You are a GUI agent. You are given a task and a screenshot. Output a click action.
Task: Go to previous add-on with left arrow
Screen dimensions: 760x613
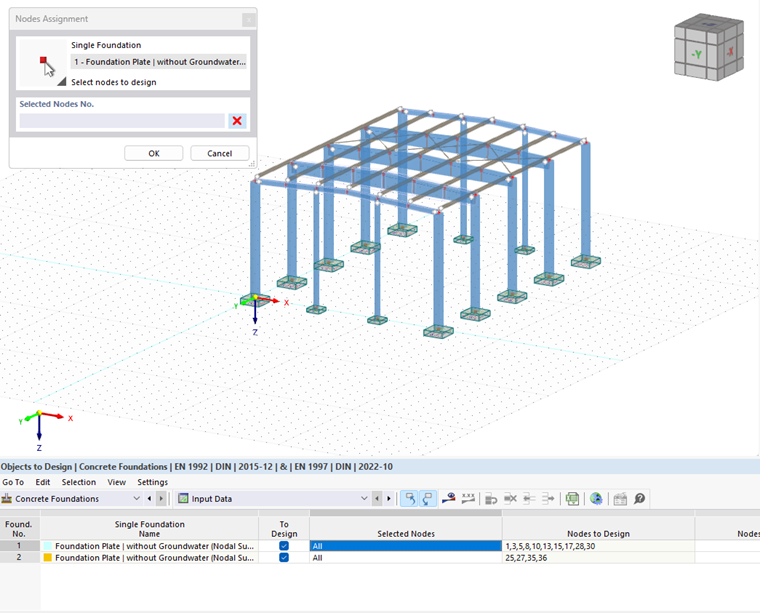point(149,499)
